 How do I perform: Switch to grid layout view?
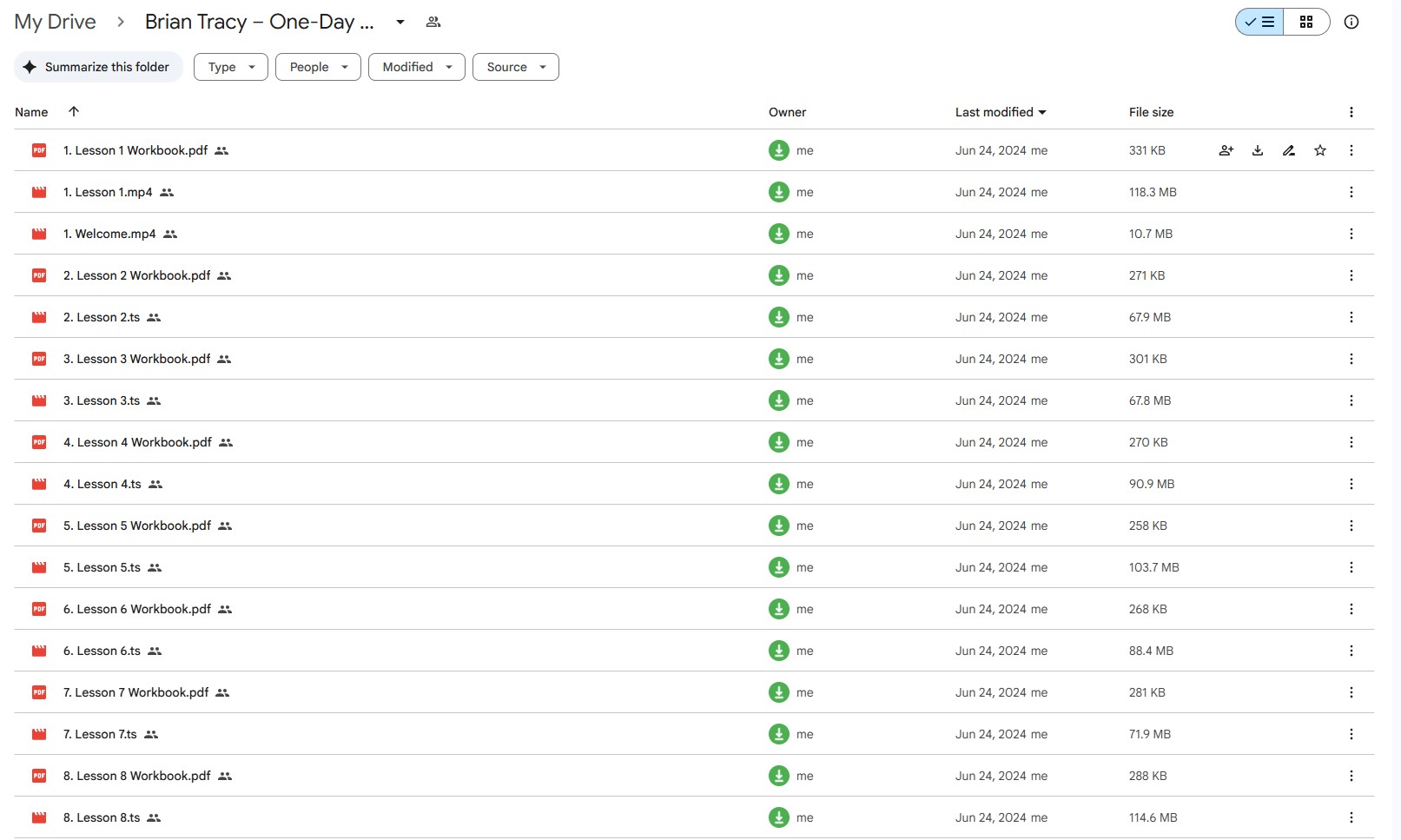(x=1305, y=22)
